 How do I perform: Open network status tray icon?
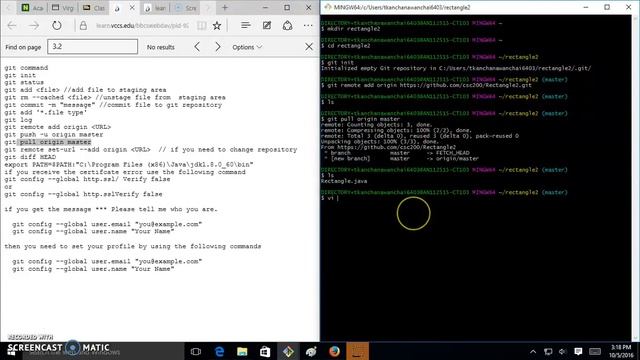(548, 351)
